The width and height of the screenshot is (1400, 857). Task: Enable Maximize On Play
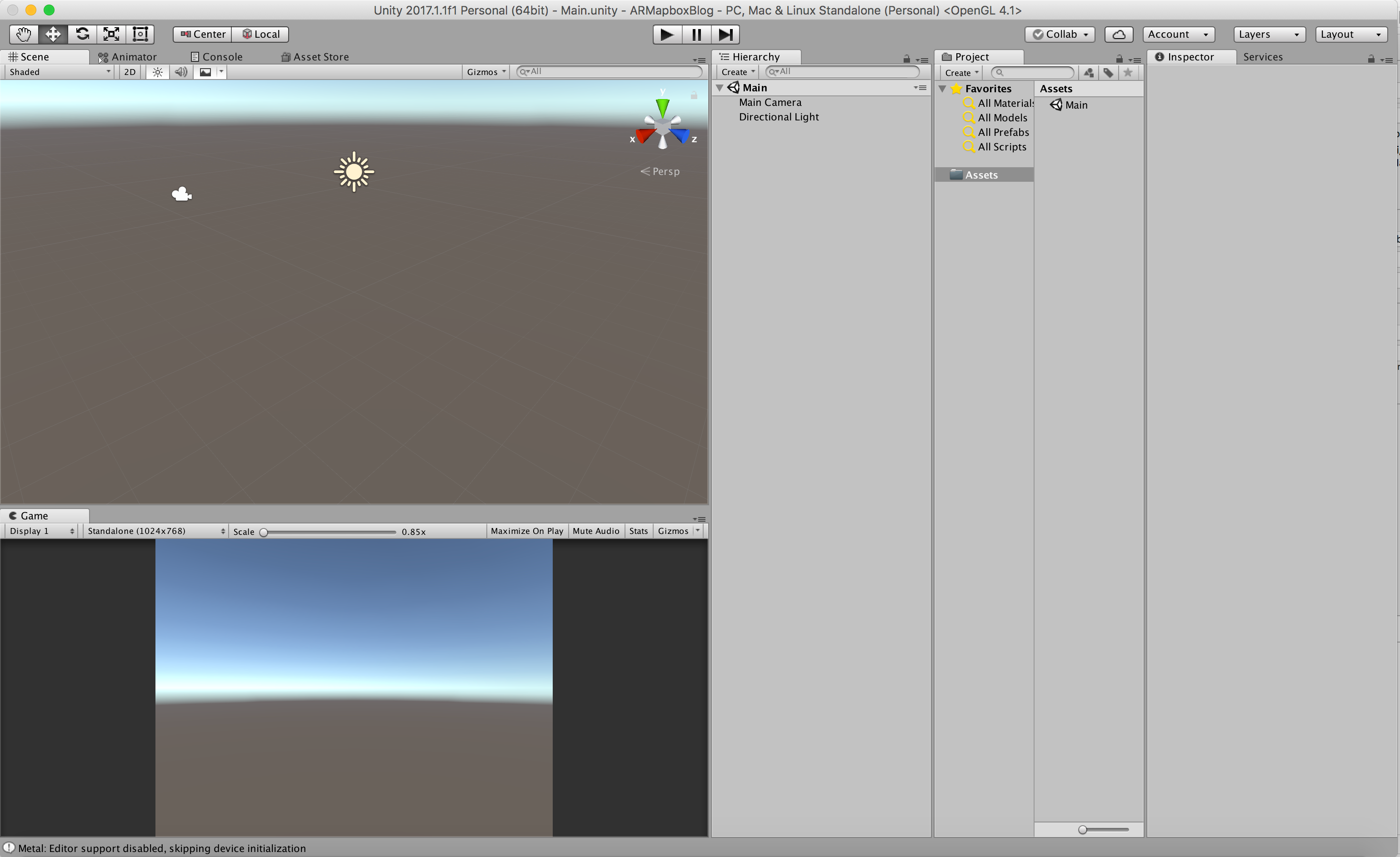[527, 531]
